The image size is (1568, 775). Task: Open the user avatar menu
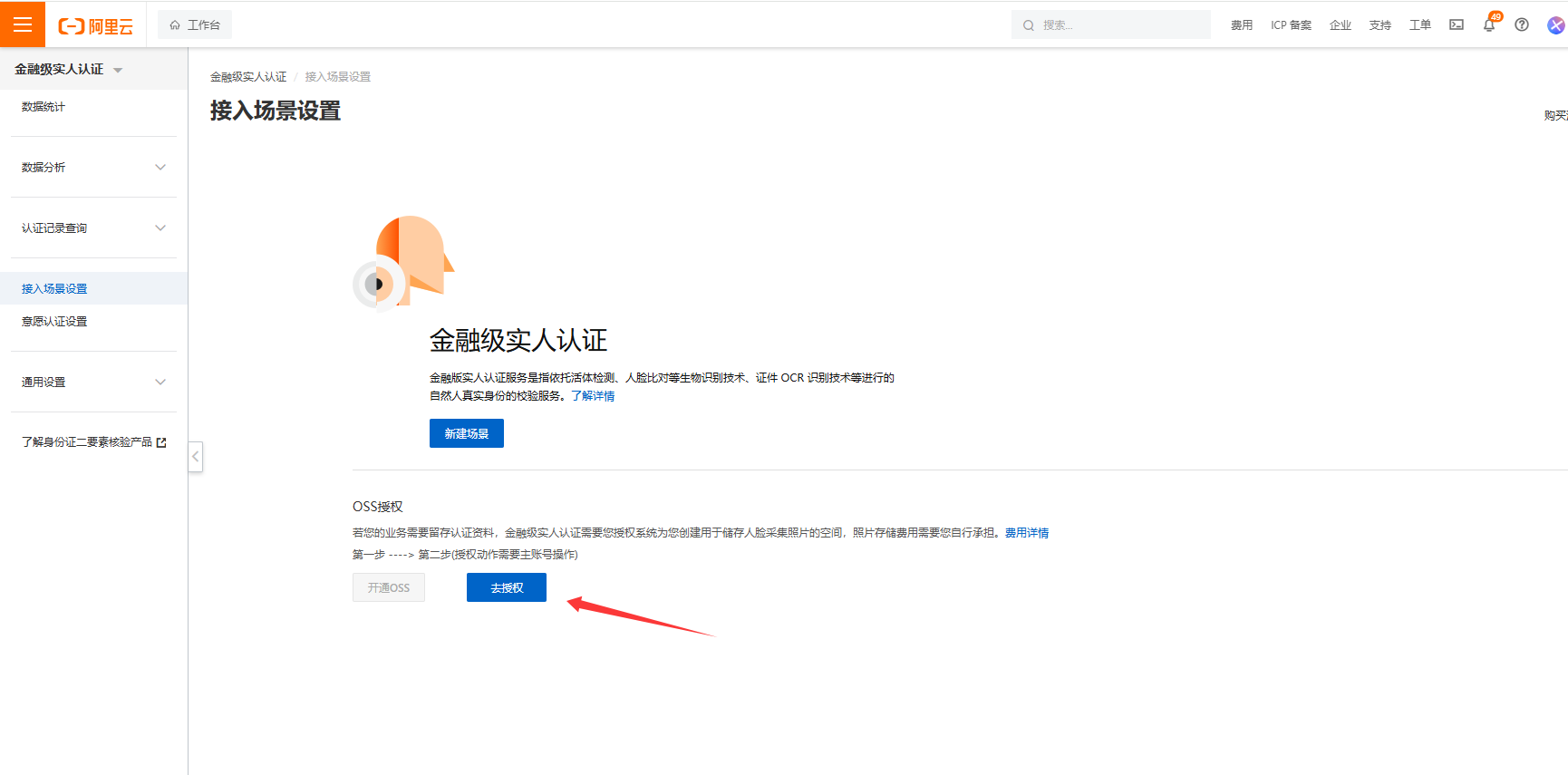(x=1555, y=25)
